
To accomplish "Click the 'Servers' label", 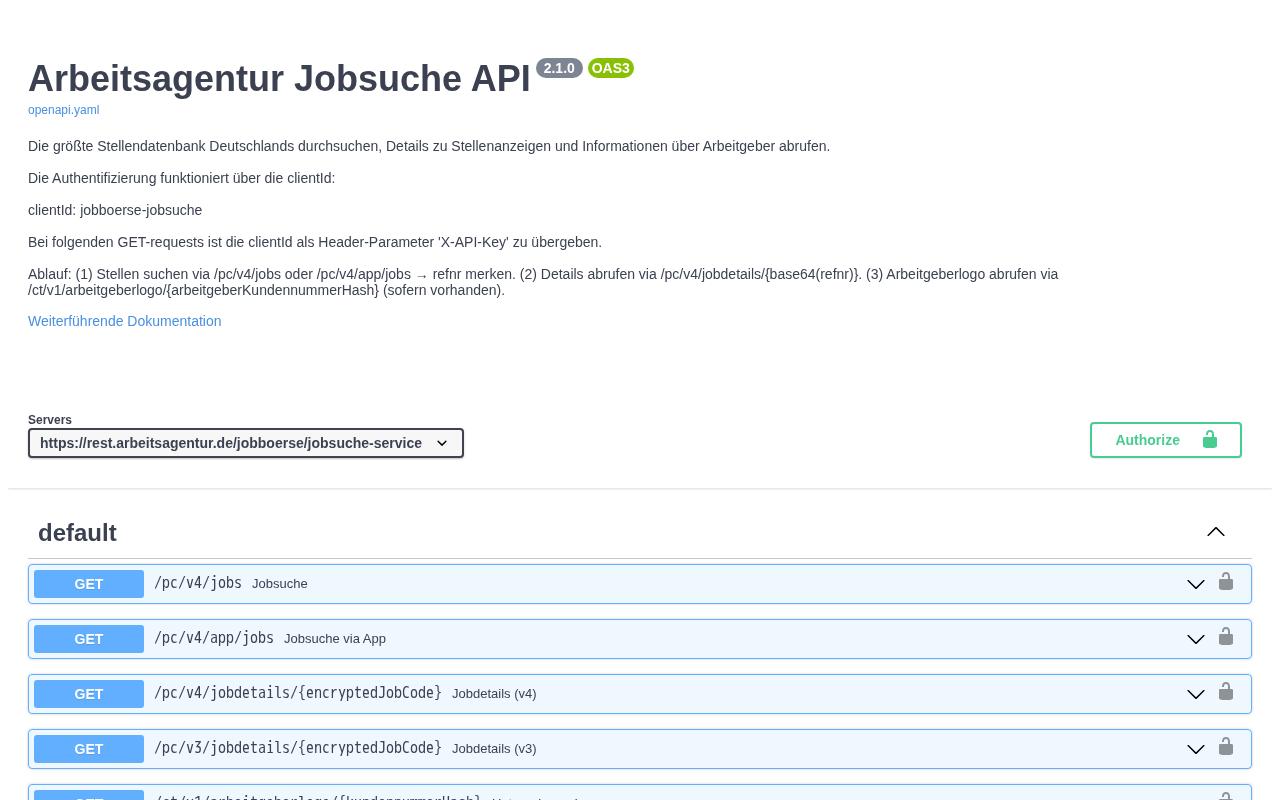I will click(x=50, y=420).
